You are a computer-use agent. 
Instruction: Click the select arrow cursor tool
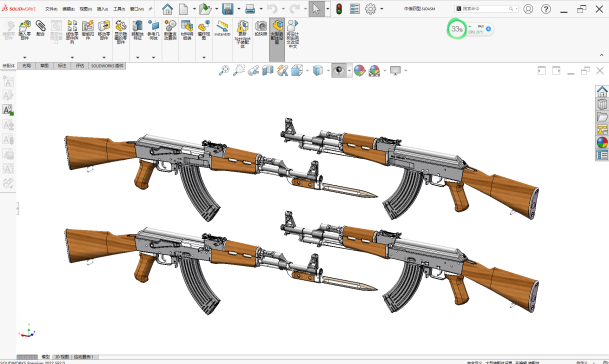pos(316,9)
